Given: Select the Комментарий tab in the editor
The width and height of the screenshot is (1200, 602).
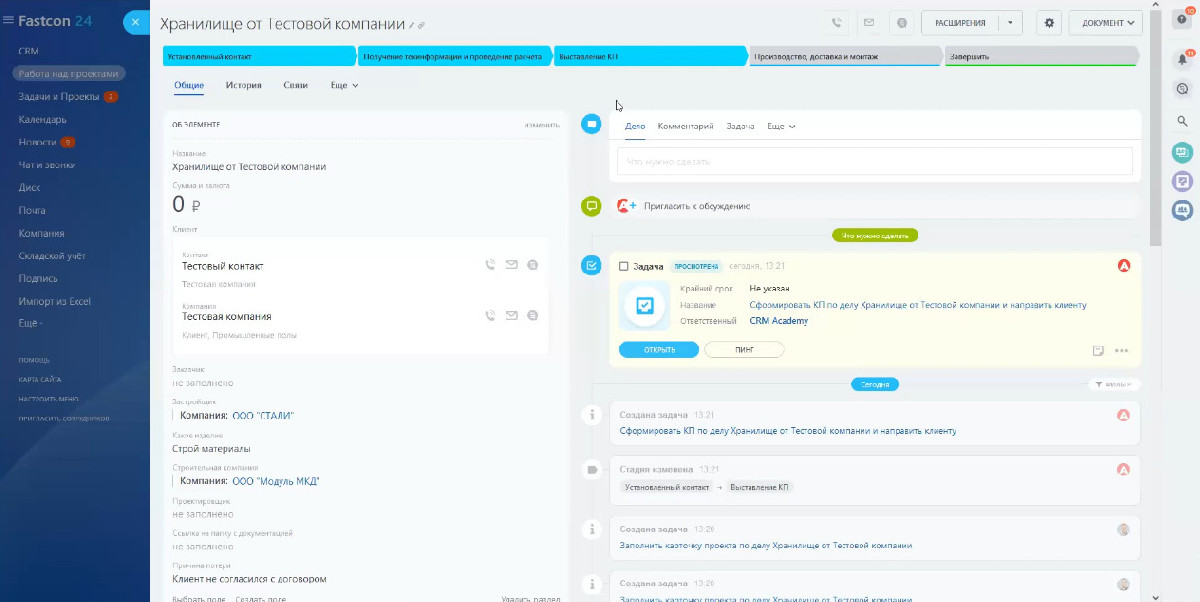Looking at the screenshot, I should [x=685, y=127].
